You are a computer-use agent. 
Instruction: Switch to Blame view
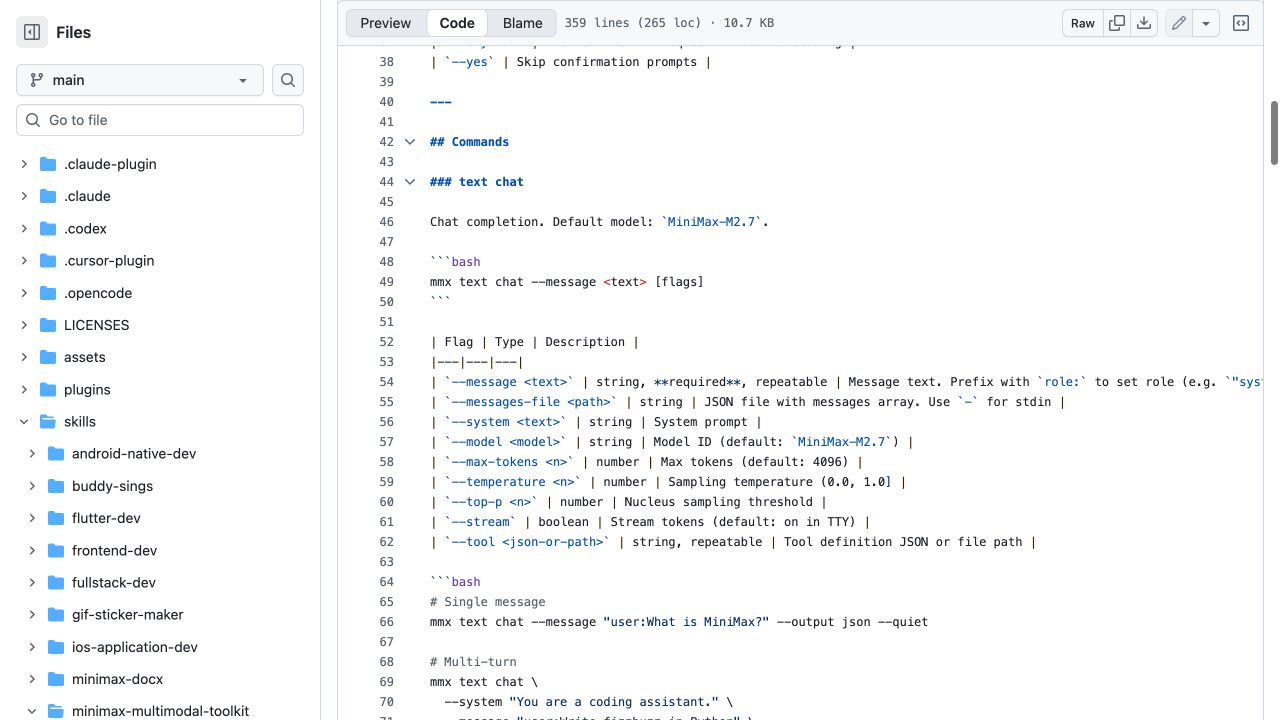523,23
